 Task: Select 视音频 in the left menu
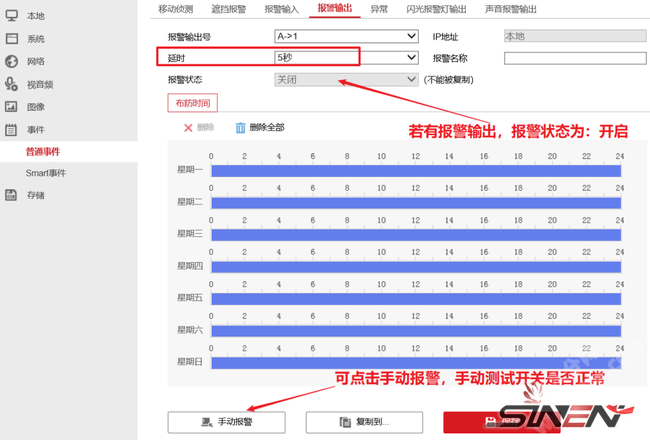[40, 85]
